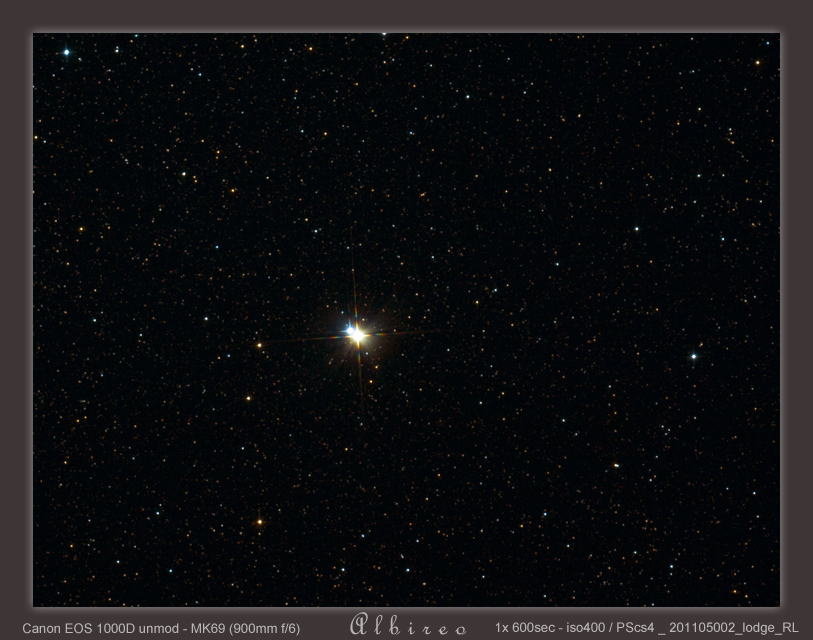The width and height of the screenshot is (813, 640).
Task: Click the '1x 600sec - iso400 / PScs4 _ 201105002_lodge_RL' caption
Action: (647, 628)
